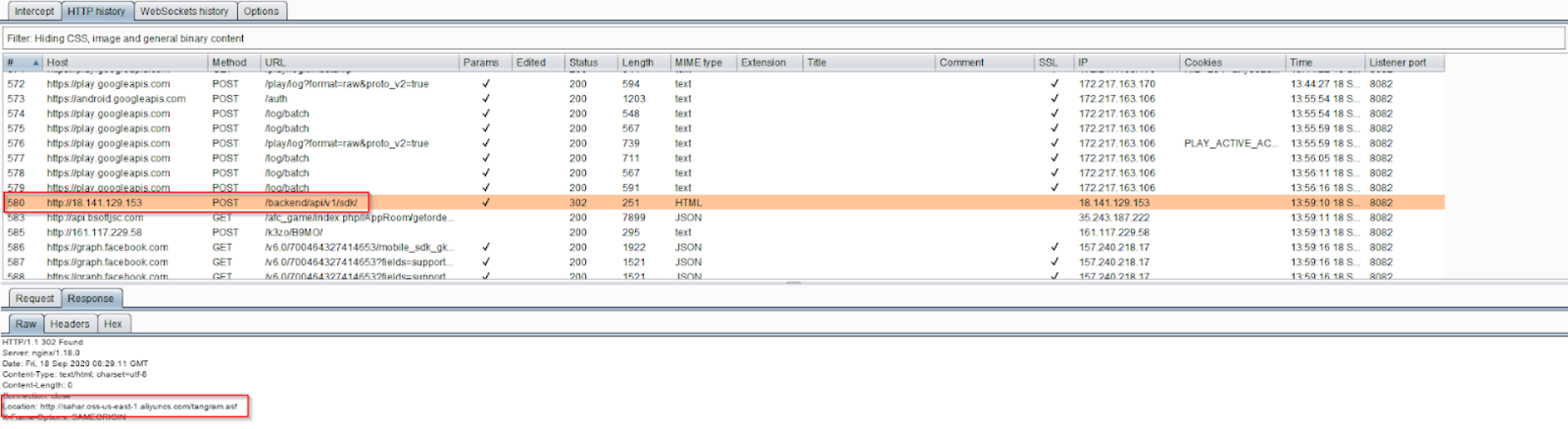Click the Extension column header

770,63
